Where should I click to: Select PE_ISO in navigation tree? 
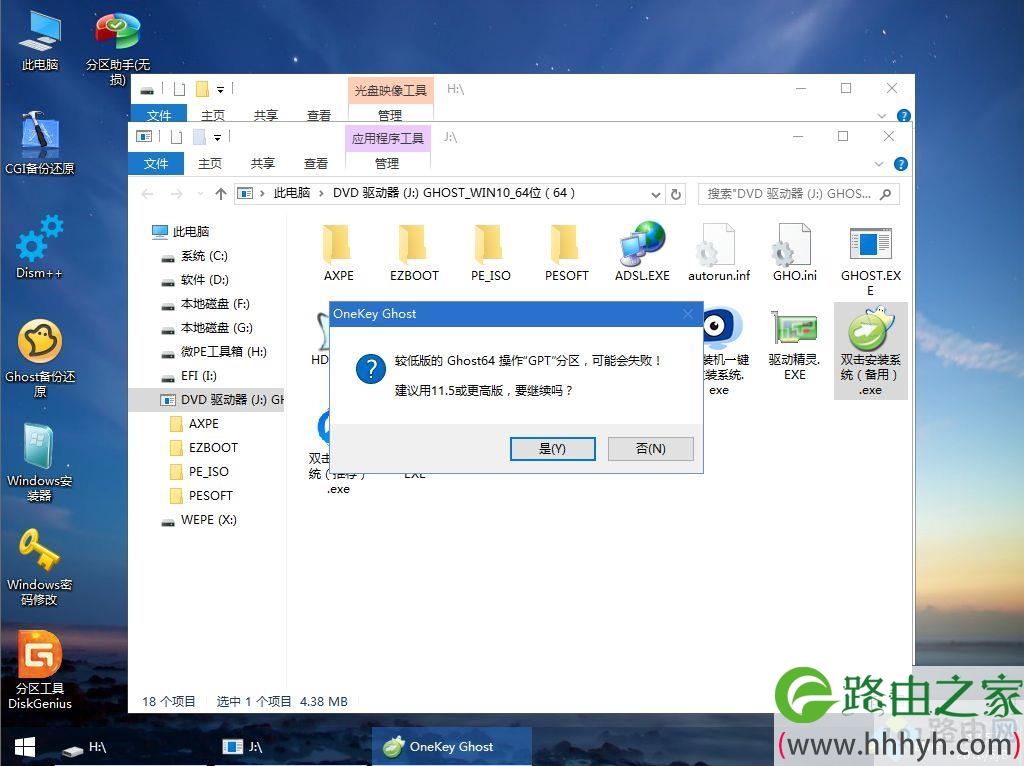(199, 471)
